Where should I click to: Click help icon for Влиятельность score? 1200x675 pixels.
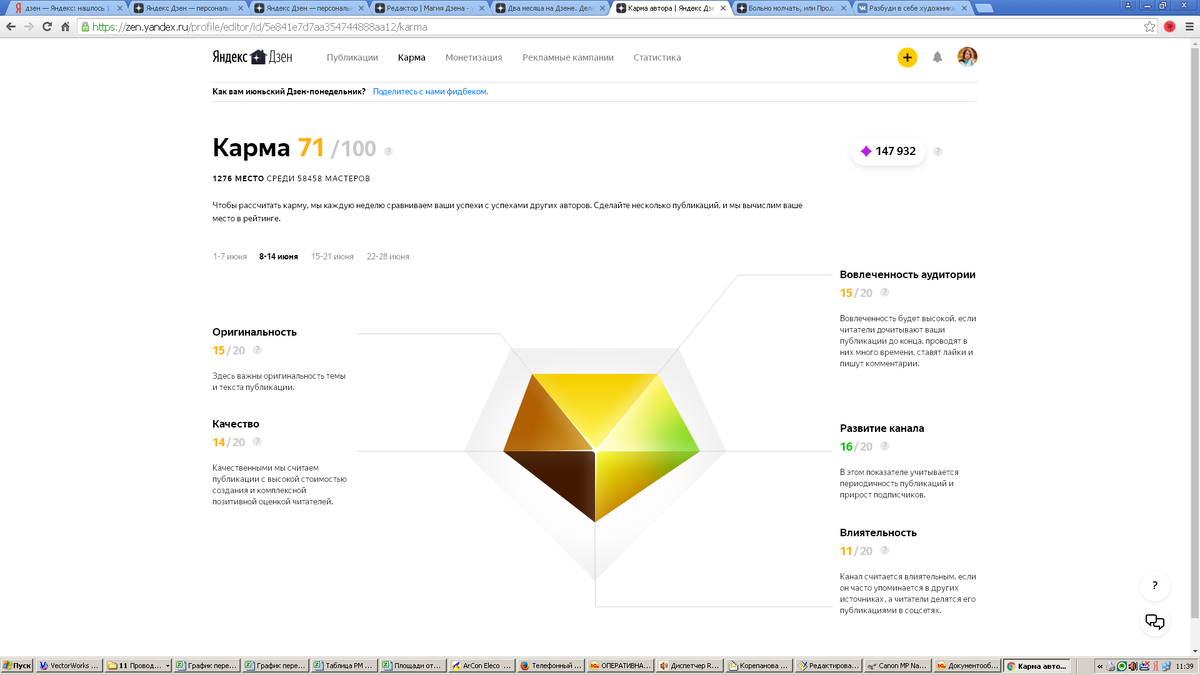884,550
